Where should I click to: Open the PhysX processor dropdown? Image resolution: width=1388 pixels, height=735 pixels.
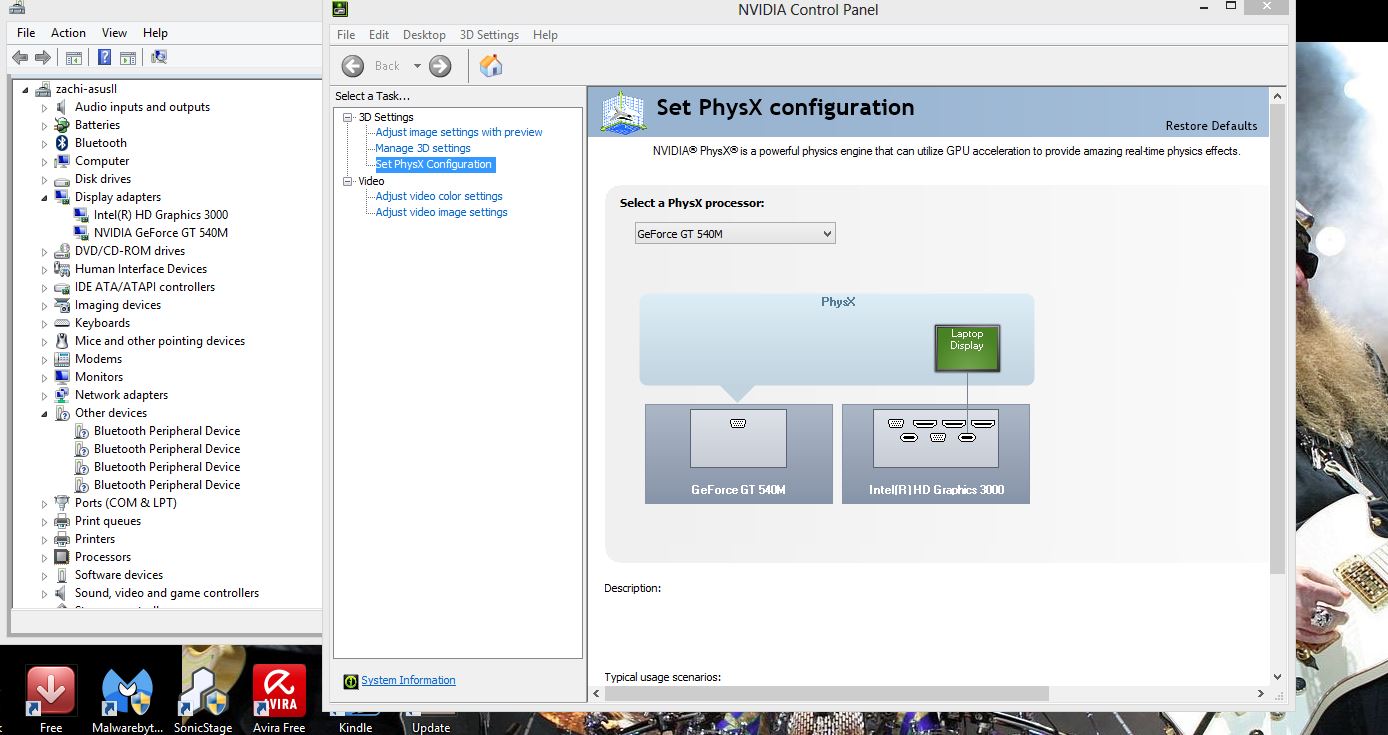point(735,234)
